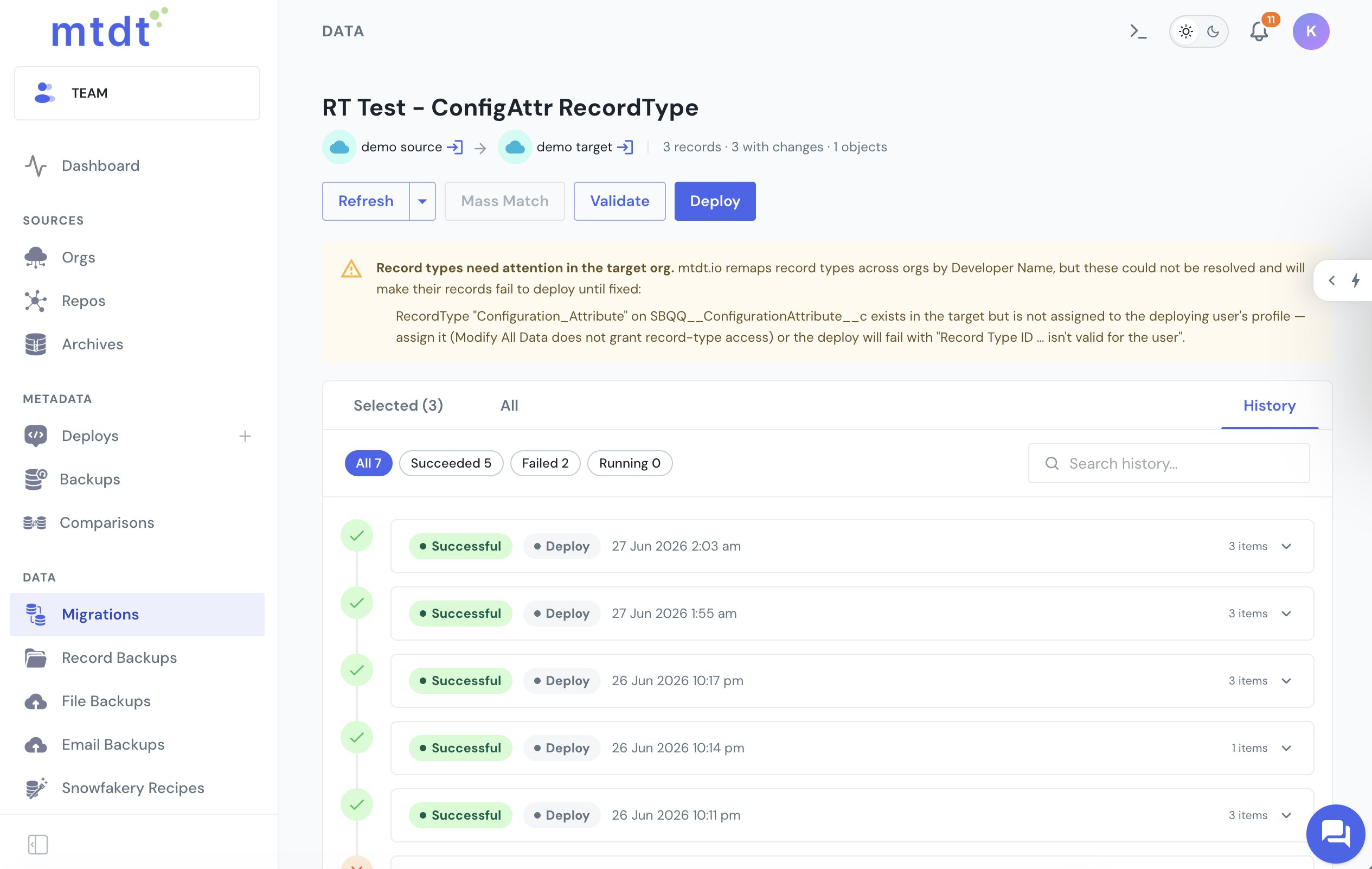This screenshot has width=1372, height=869.
Task: Click Deploy badge on 1:55 am entry
Action: [x=562, y=613]
